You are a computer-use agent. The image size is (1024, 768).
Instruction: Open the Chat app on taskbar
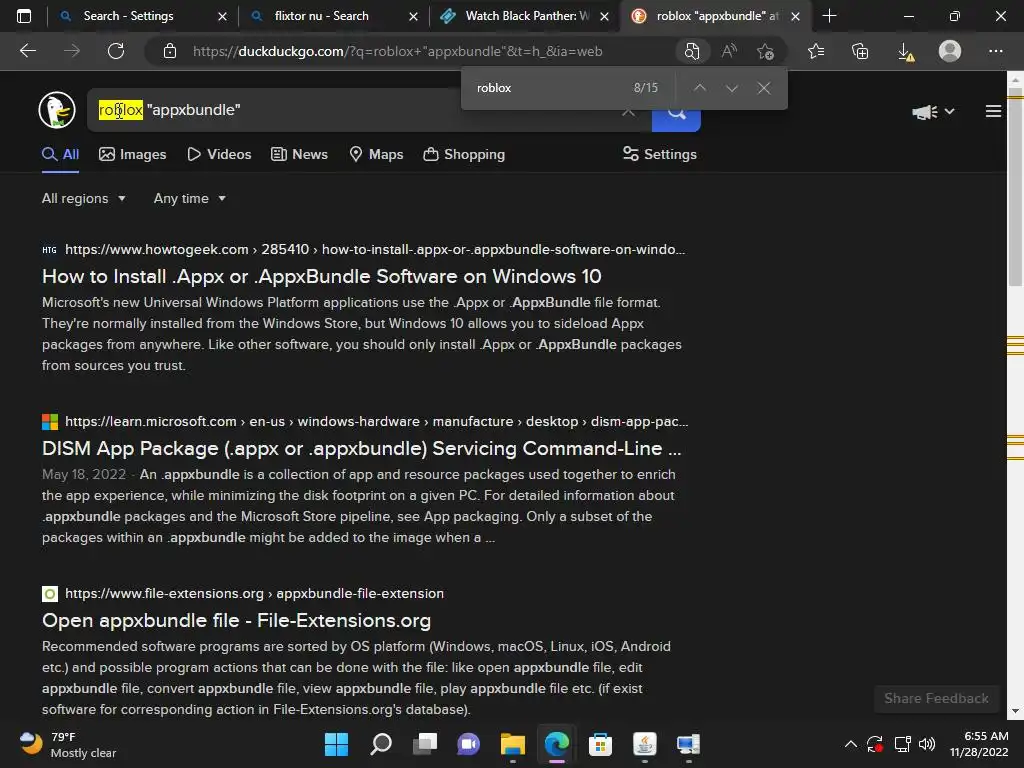coord(468,744)
